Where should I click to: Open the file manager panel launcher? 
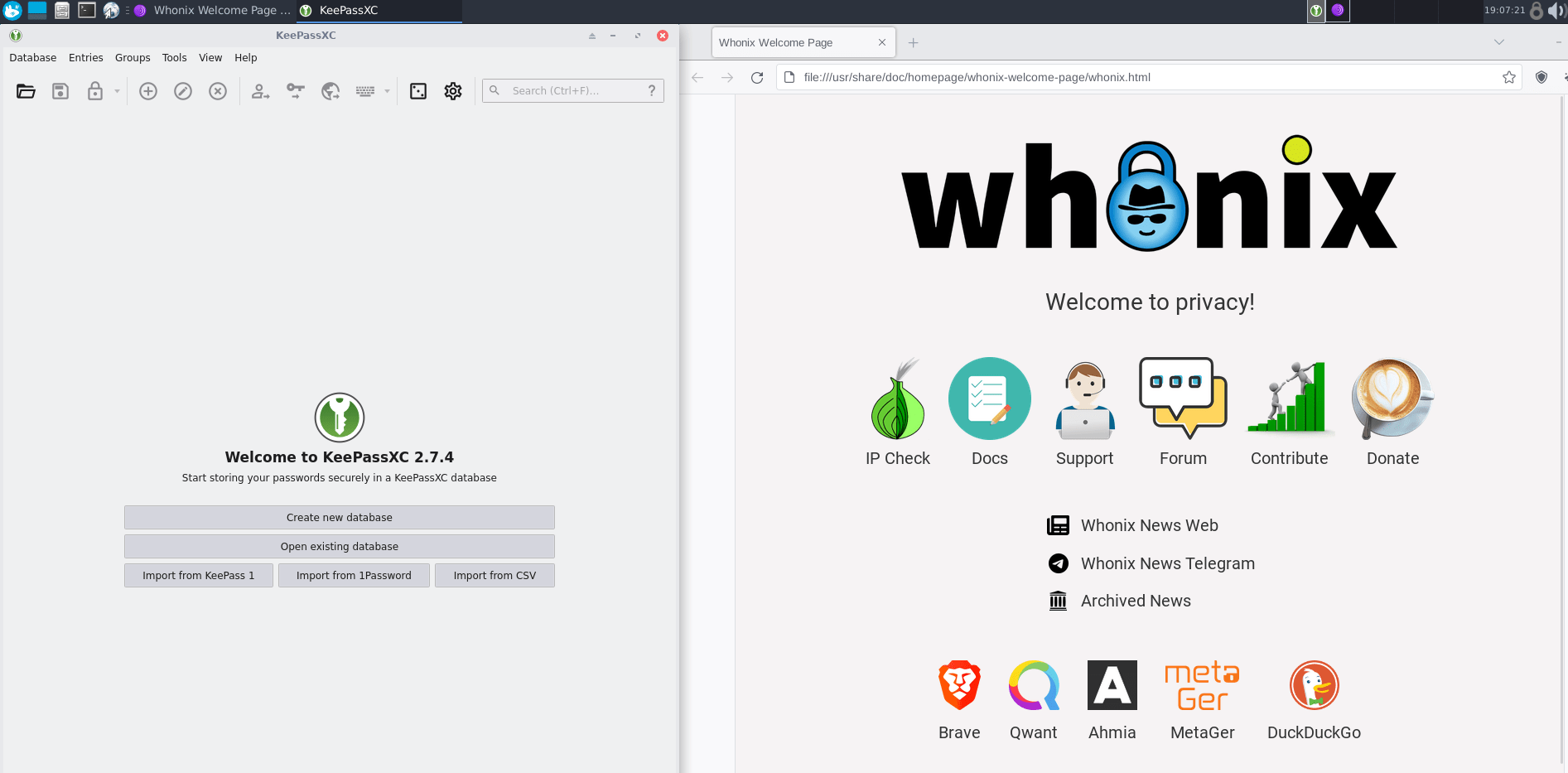point(62,10)
